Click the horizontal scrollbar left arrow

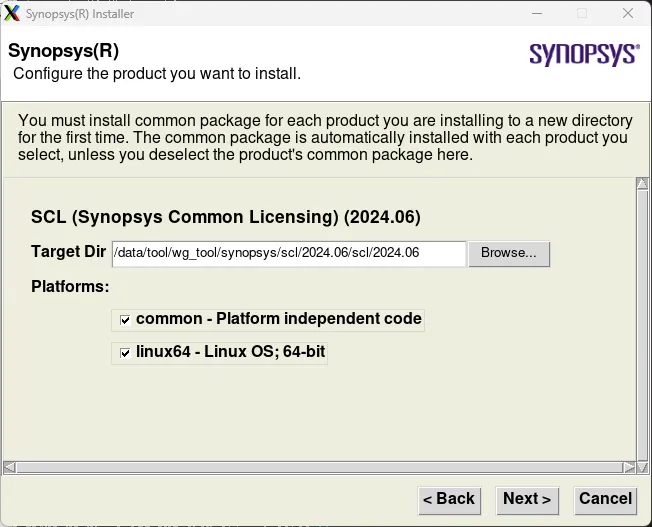[10, 467]
